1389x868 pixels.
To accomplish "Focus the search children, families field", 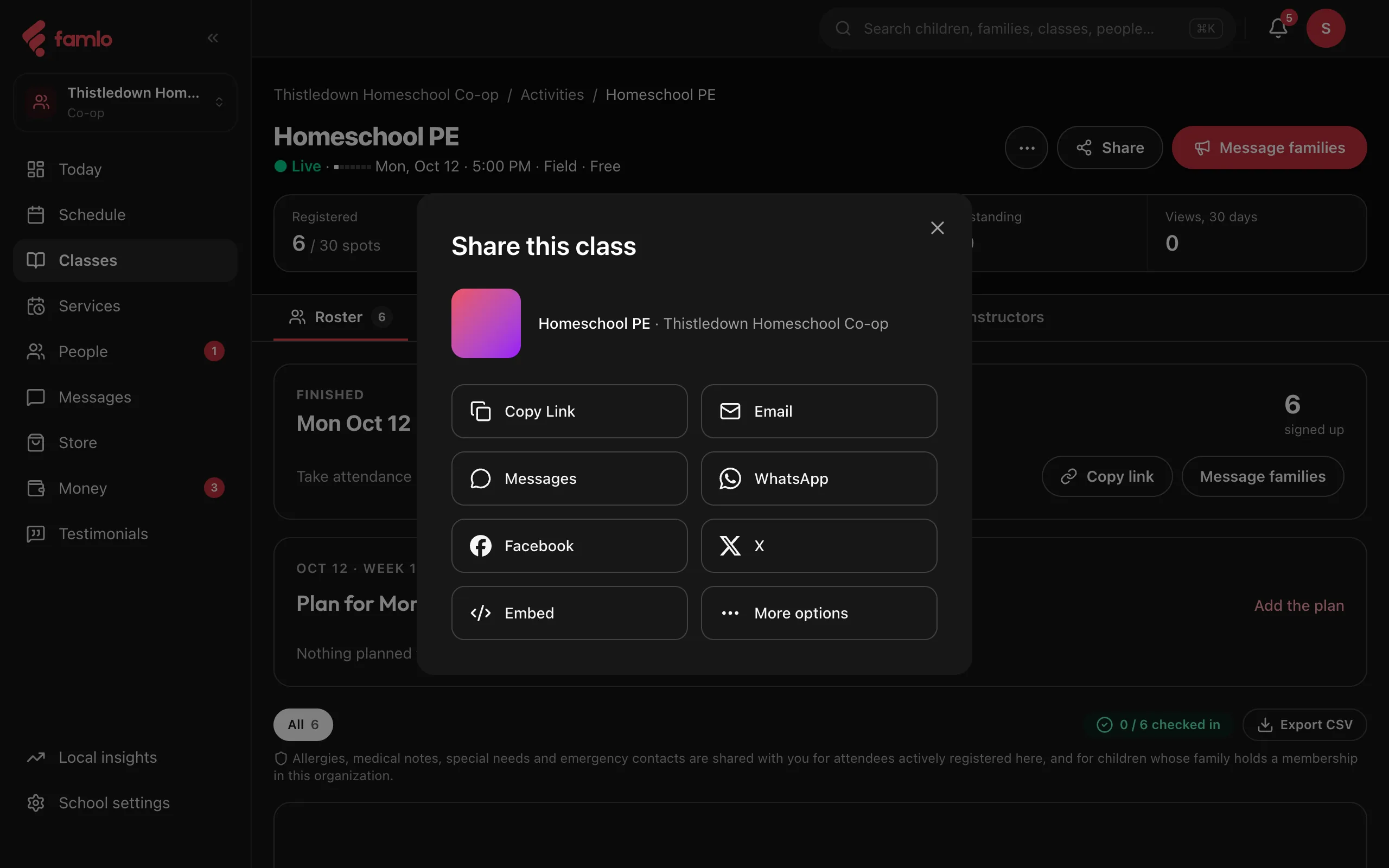I will point(1027,28).
